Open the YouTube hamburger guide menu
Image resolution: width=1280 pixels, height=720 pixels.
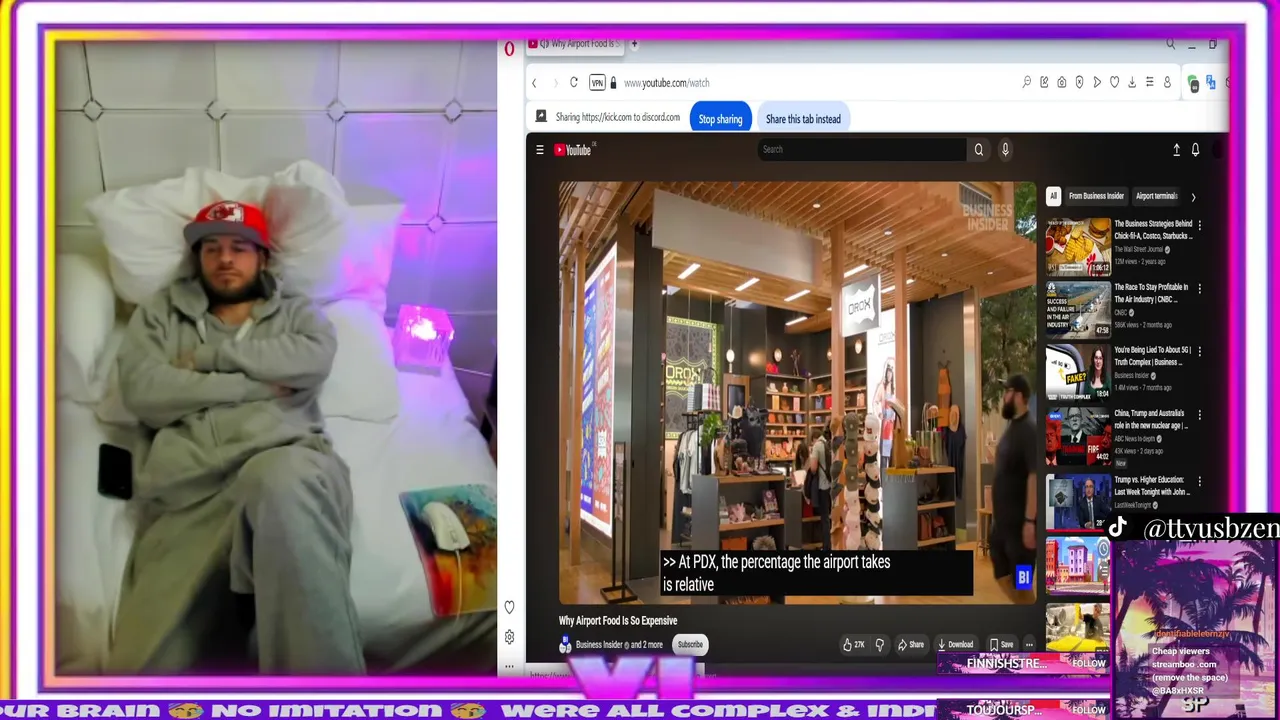coord(540,150)
